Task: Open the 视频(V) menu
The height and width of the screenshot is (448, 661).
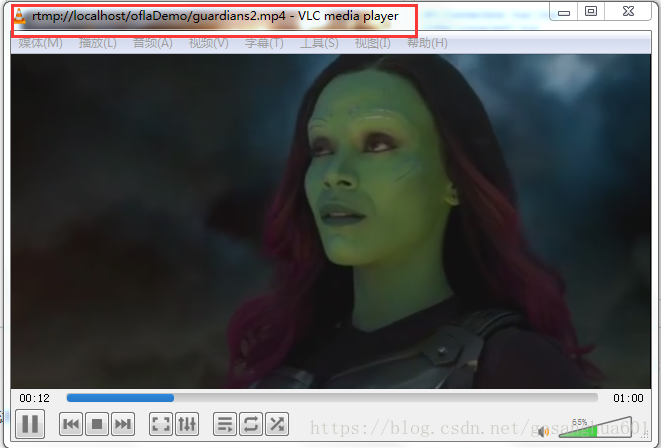Action: (x=209, y=43)
